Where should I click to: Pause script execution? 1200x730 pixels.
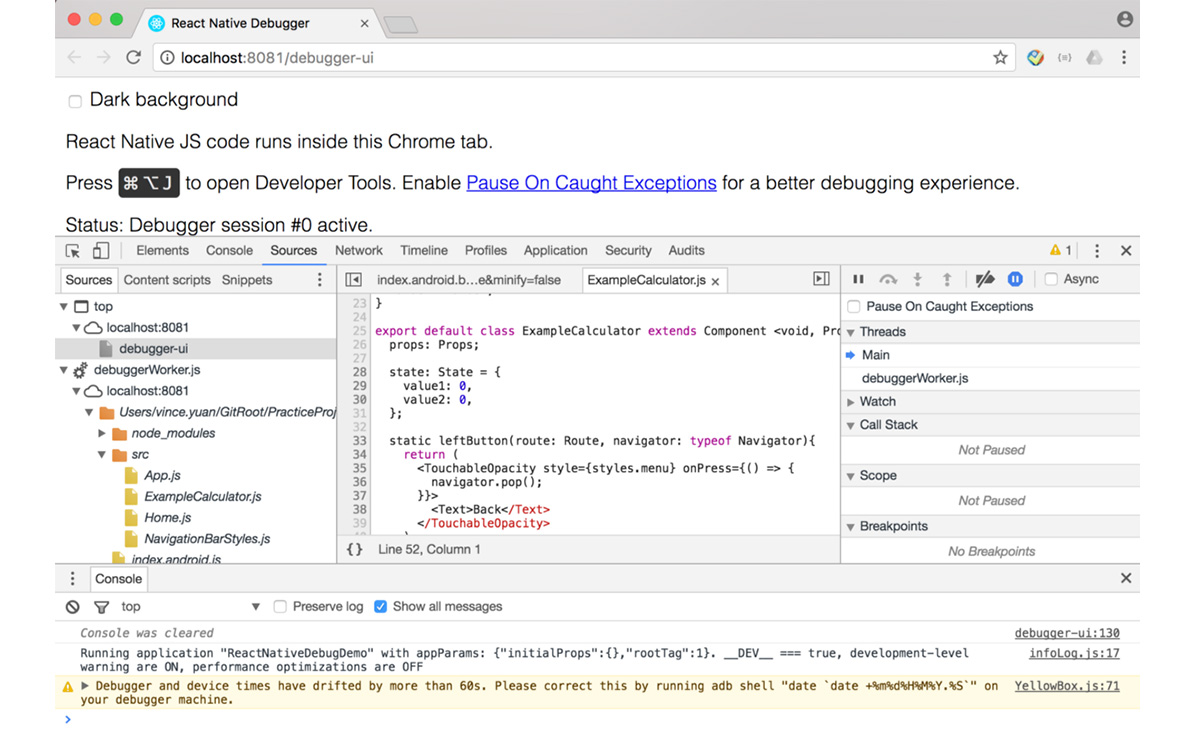click(x=858, y=279)
